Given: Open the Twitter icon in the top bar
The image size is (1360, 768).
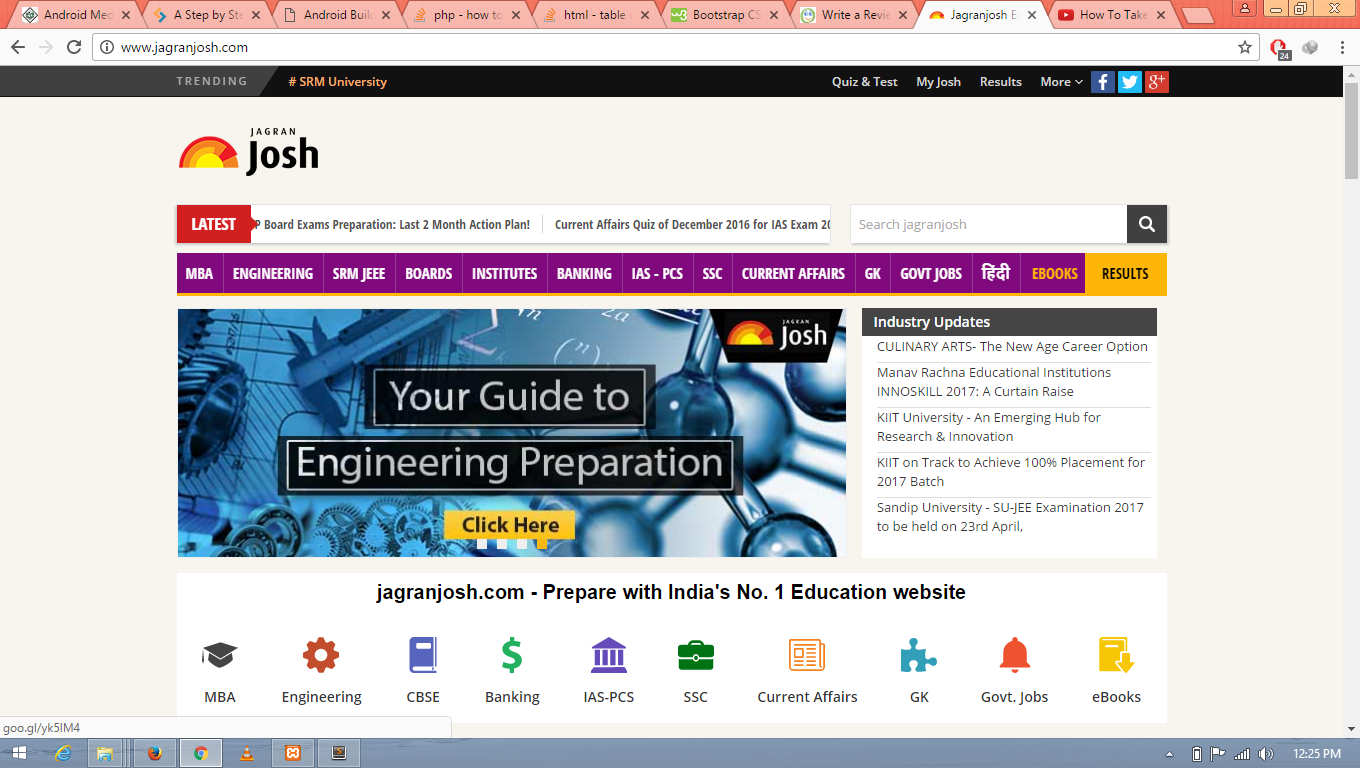Looking at the screenshot, I should (x=1130, y=82).
